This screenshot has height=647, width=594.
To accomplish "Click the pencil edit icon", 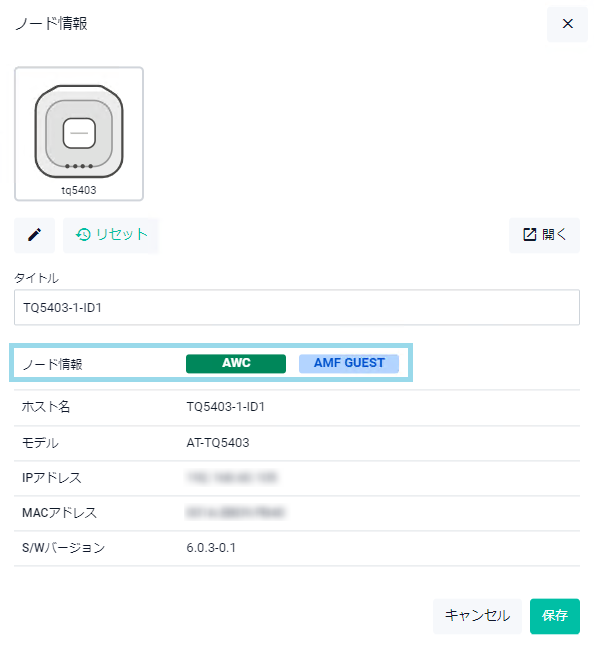I will coord(34,235).
